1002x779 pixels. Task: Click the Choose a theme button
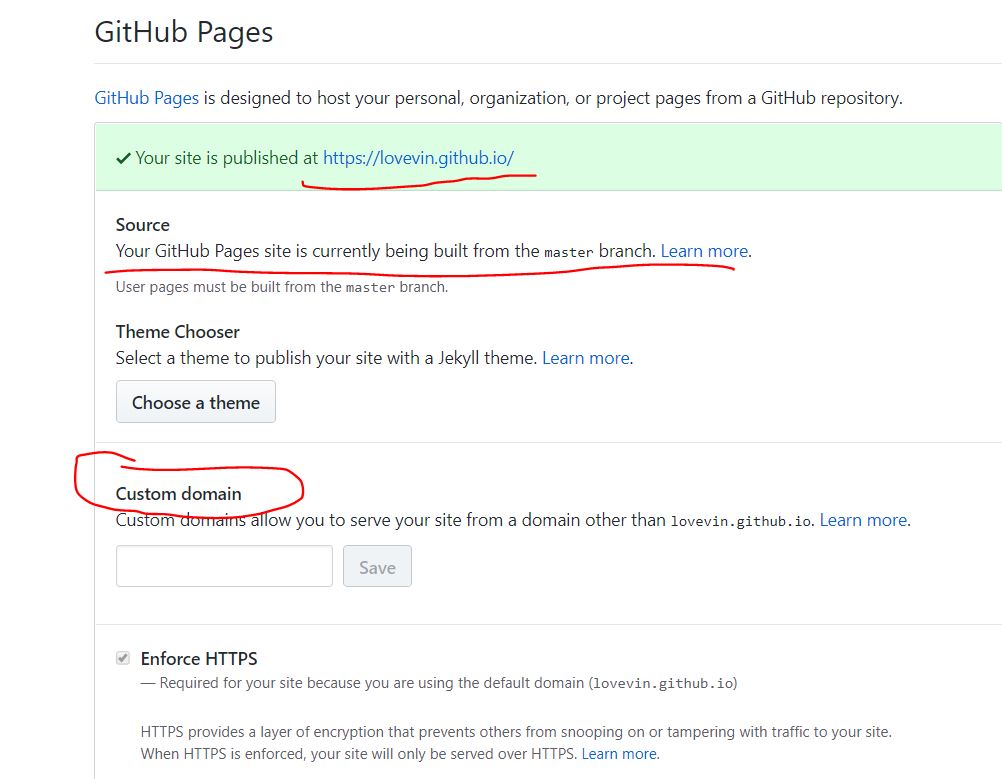click(196, 402)
